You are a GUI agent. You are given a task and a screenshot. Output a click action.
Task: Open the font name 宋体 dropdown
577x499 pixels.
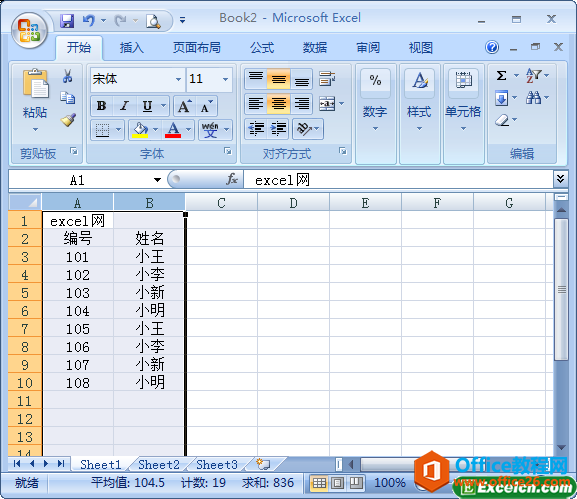coord(178,79)
